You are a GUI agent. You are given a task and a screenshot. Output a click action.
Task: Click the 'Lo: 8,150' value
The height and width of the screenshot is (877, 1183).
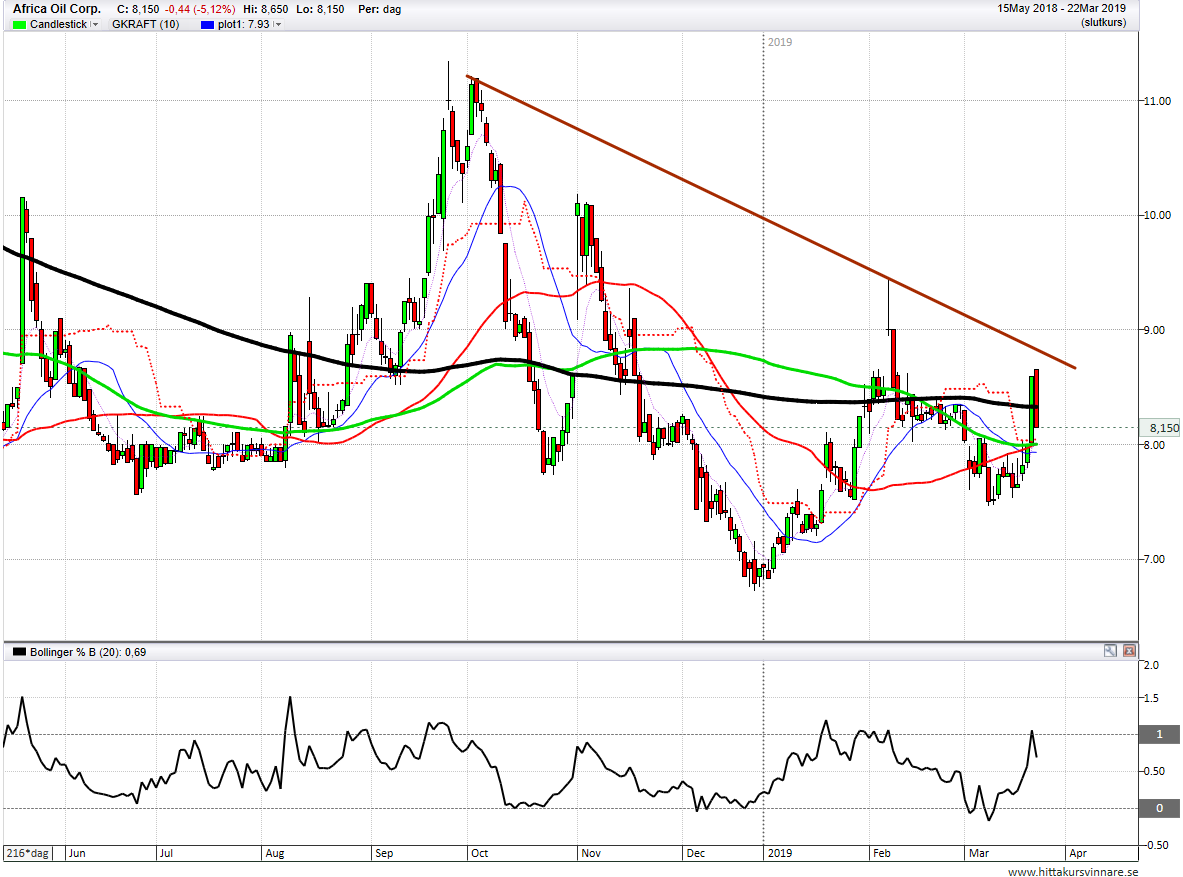(321, 9)
